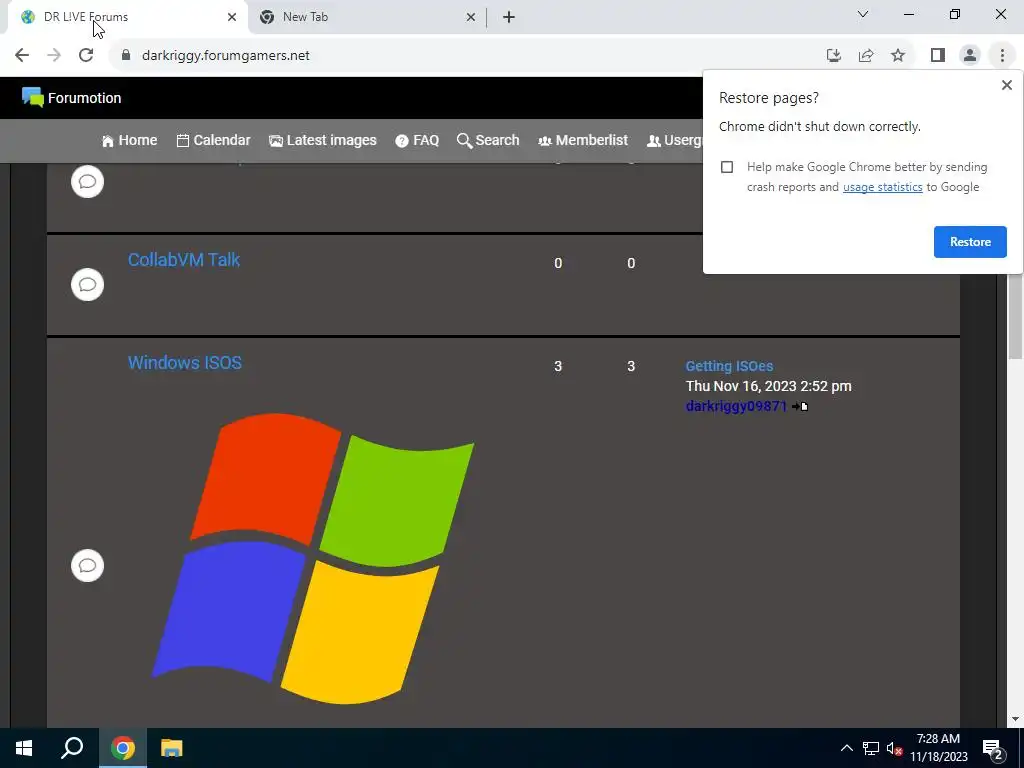Switch to the DR LIVE Forums tab
Screen dimensions: 1024x768
(128, 17)
